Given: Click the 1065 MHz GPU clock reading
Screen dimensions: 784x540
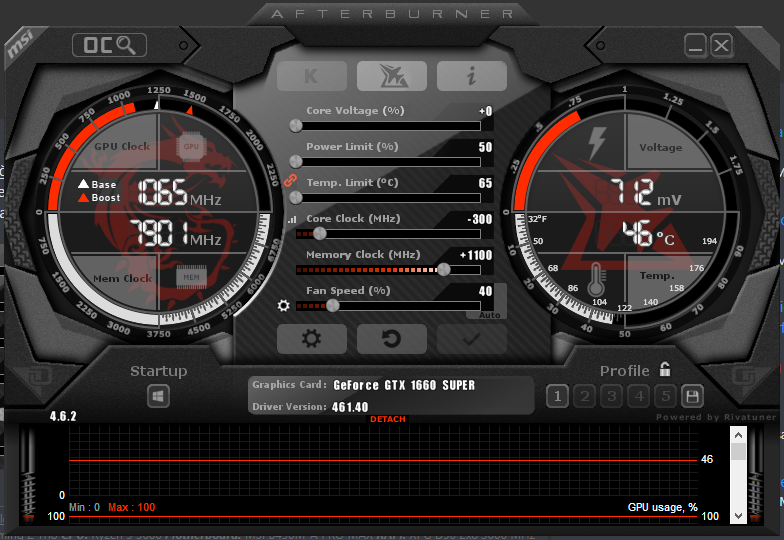Looking at the screenshot, I should 179,193.
